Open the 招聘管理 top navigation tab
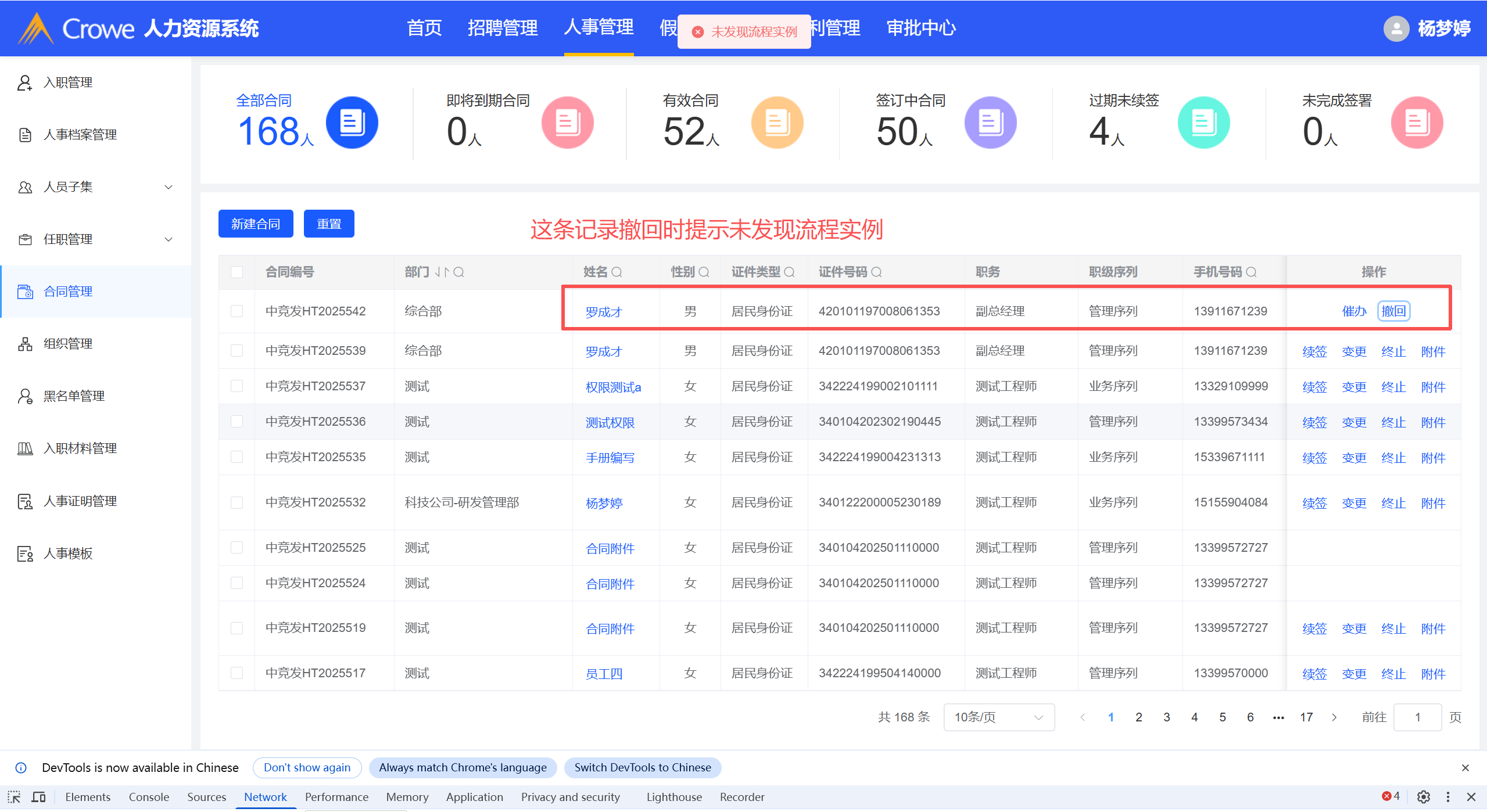 (502, 28)
